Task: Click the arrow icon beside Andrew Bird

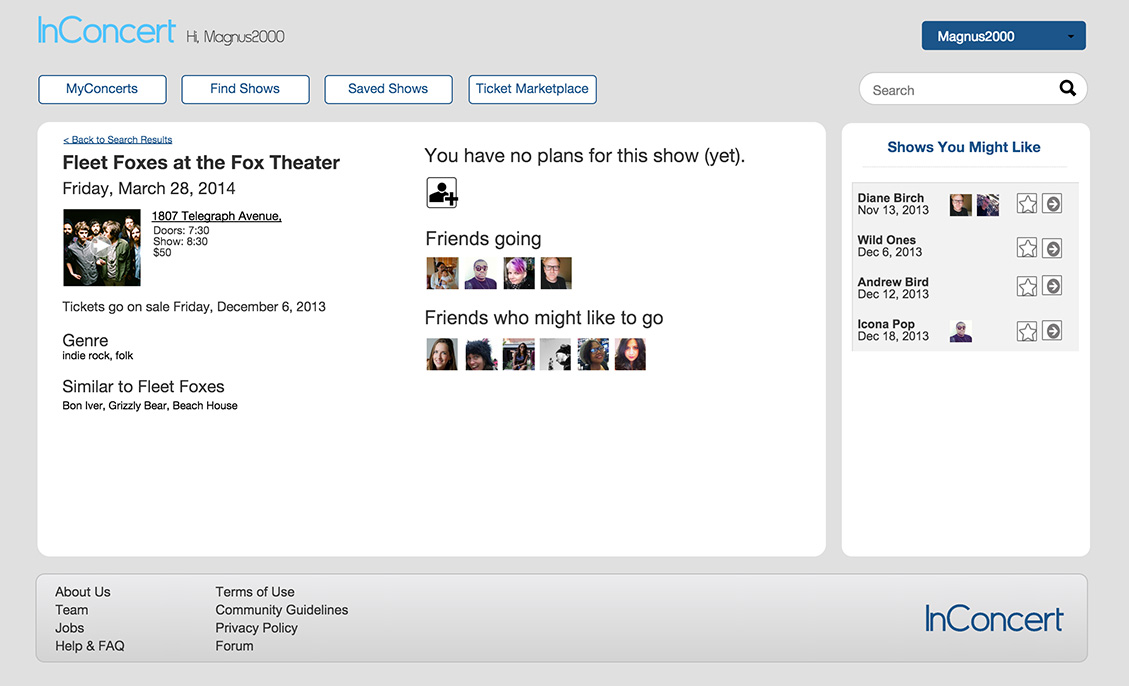Action: coord(1052,286)
